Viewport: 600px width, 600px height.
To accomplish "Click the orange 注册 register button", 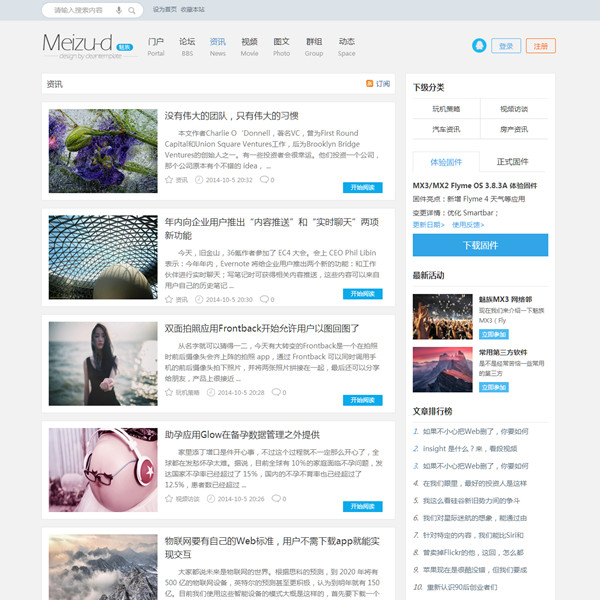I will [541, 46].
